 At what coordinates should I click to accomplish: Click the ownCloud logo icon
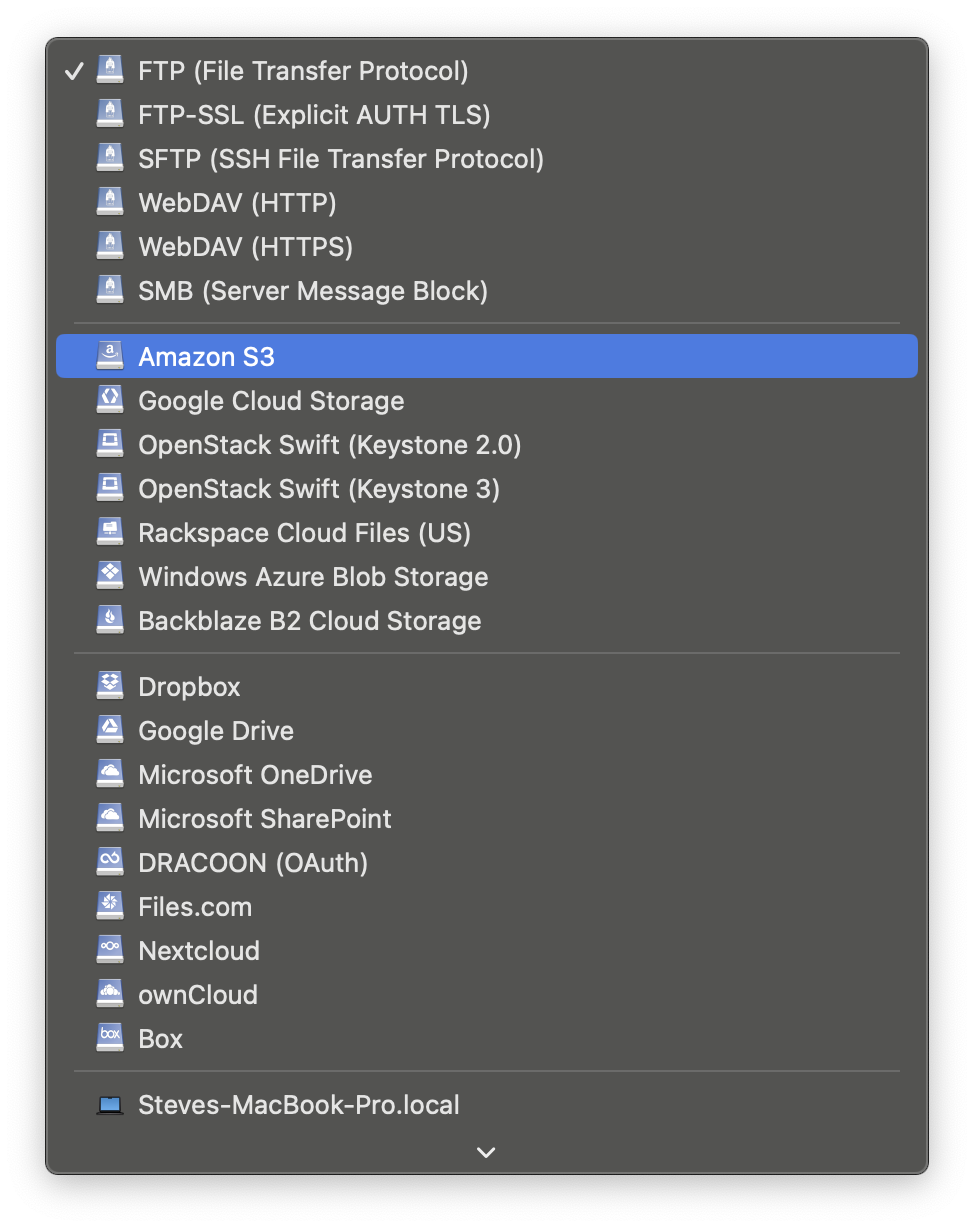coord(110,994)
